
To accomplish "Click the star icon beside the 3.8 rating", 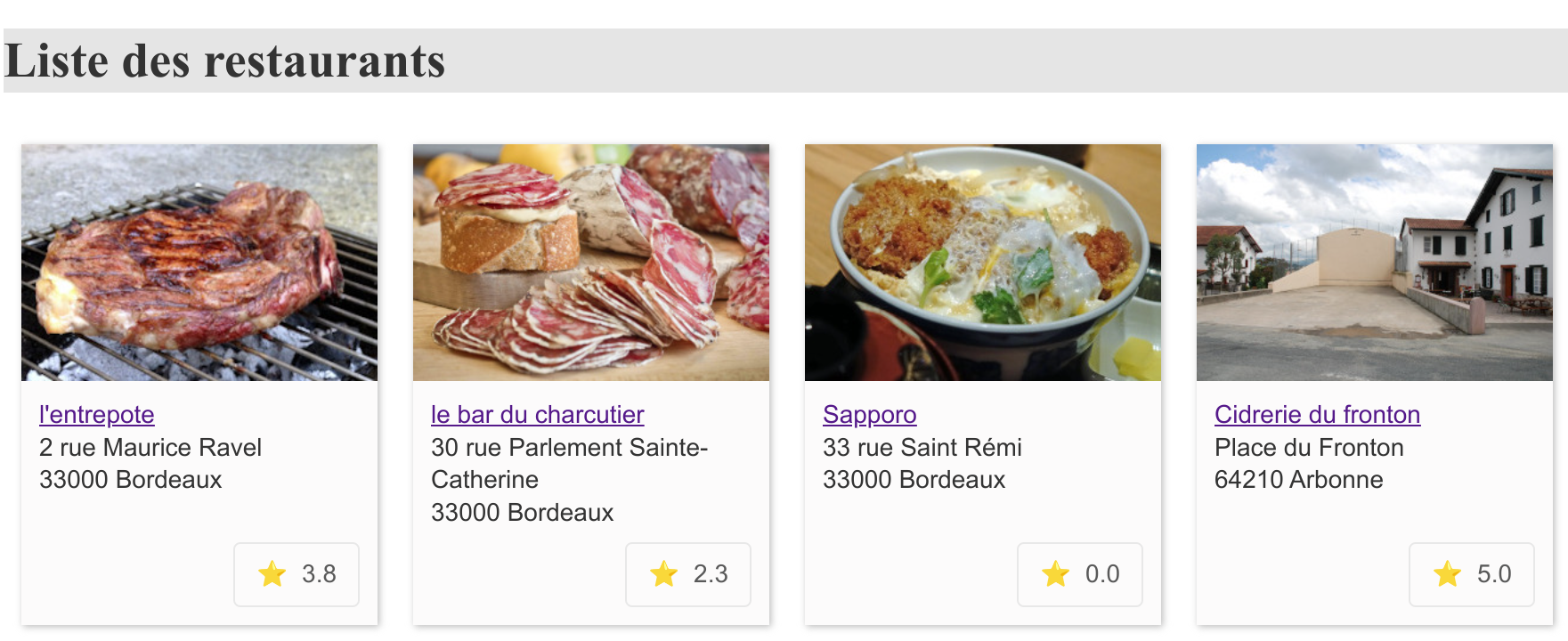I will tap(272, 574).
